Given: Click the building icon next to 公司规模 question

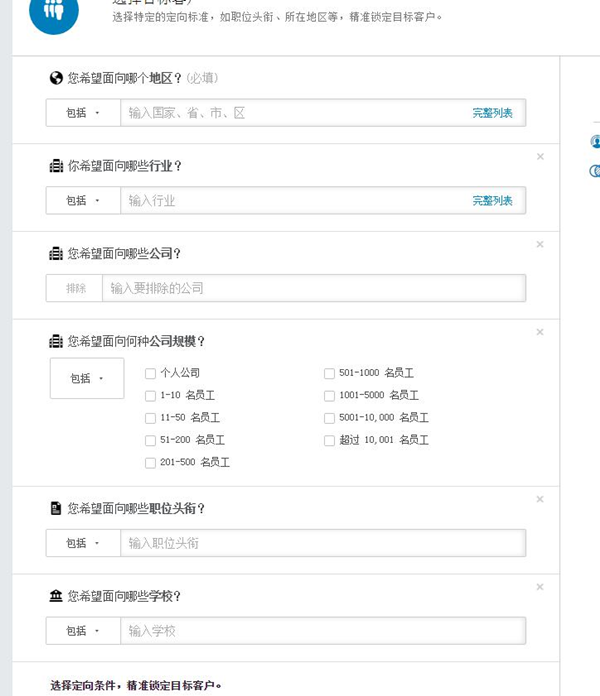Looking at the screenshot, I should (56, 341).
